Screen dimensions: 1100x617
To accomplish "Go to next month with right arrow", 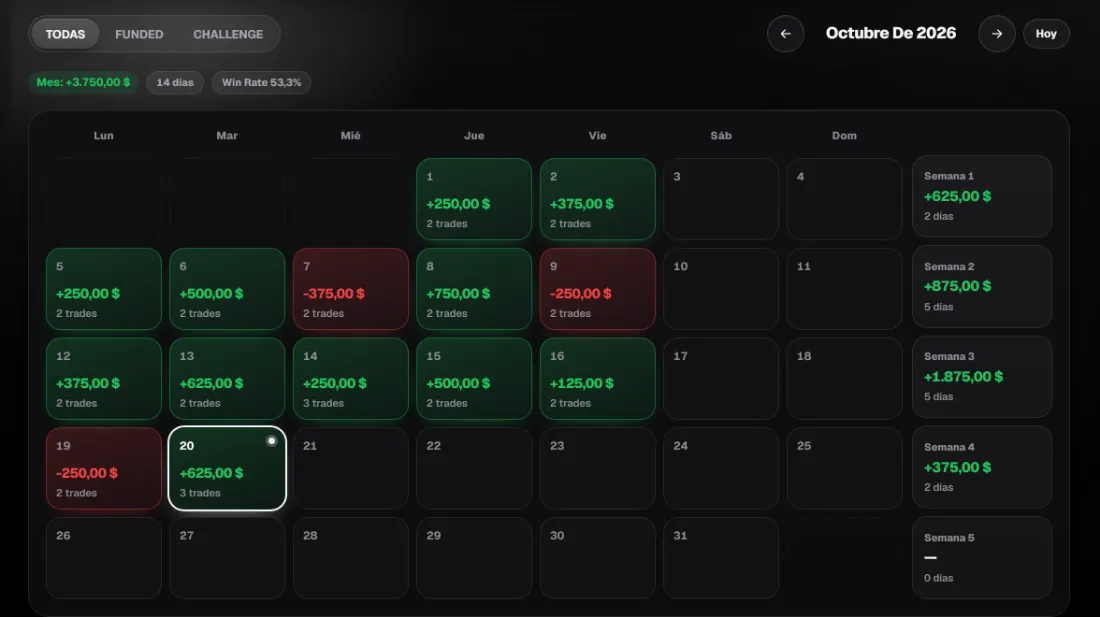I will coord(996,34).
